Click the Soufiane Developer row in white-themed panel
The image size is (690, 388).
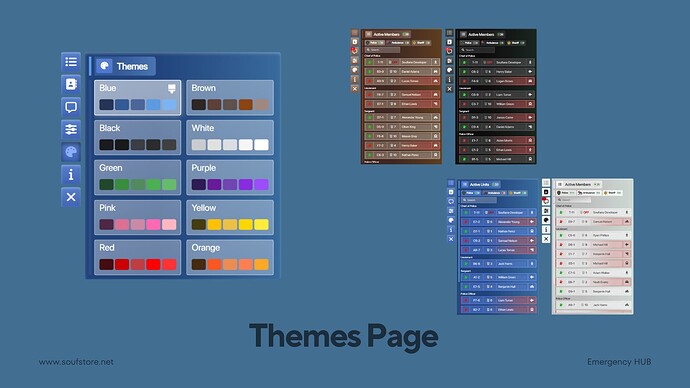(593, 212)
